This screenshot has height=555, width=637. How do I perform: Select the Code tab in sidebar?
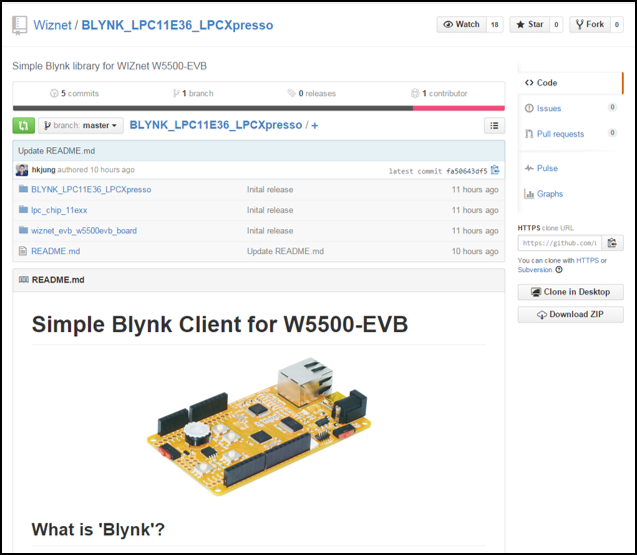click(x=570, y=83)
